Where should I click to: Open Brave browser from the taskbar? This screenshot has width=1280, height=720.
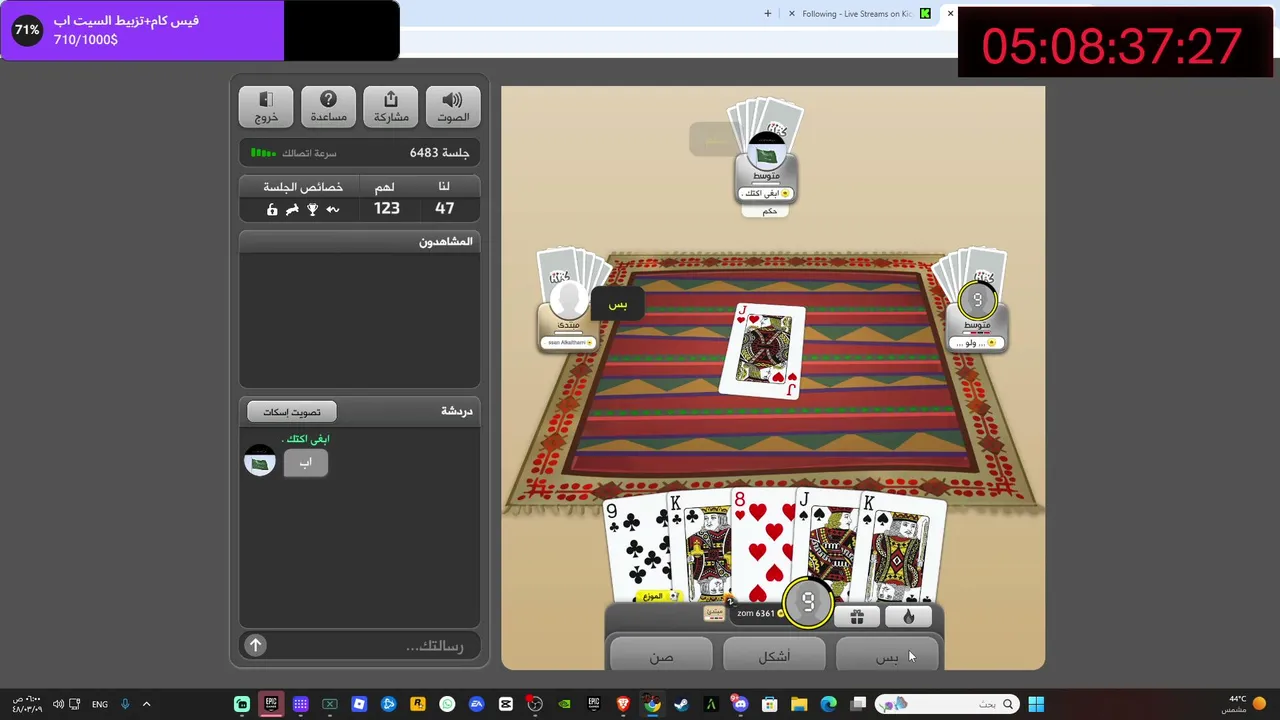623,704
